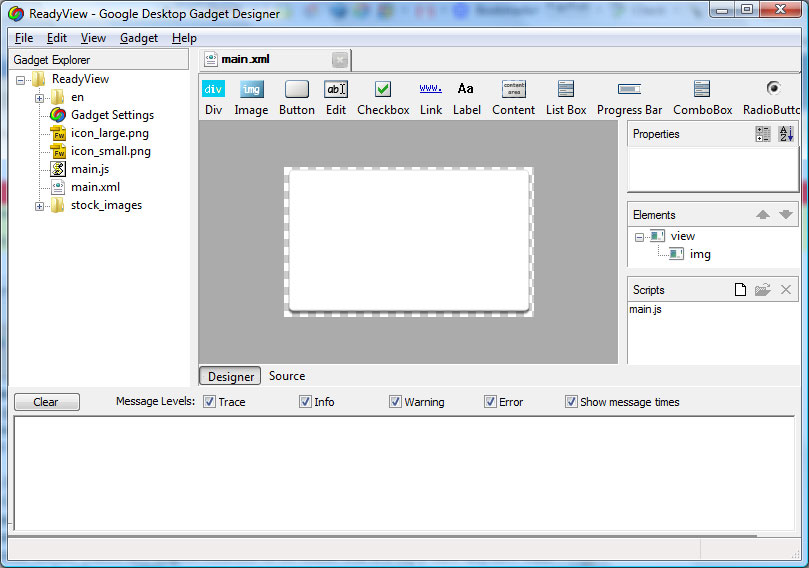Select the view element
This screenshot has width=809, height=568.
coord(683,236)
